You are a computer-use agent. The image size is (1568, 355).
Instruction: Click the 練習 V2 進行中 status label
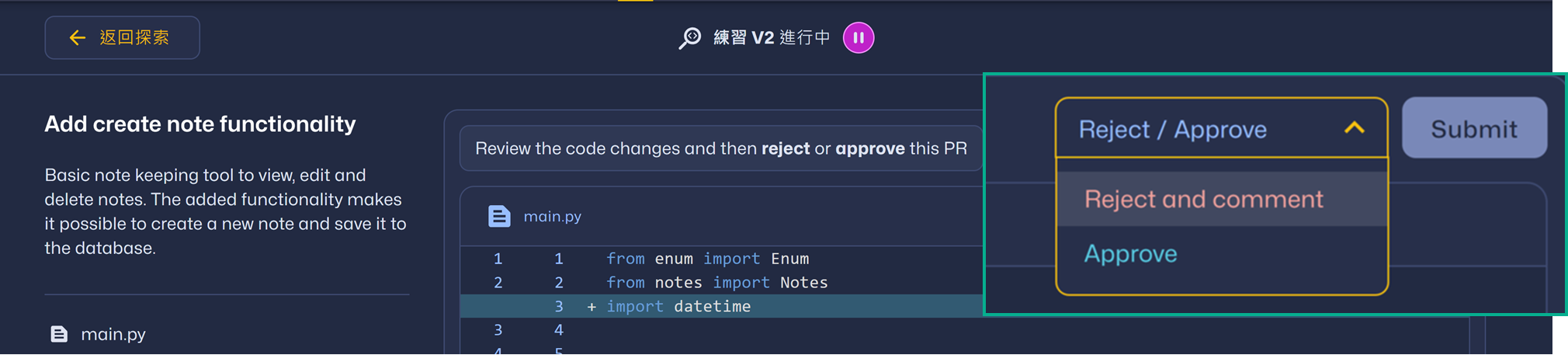click(772, 38)
